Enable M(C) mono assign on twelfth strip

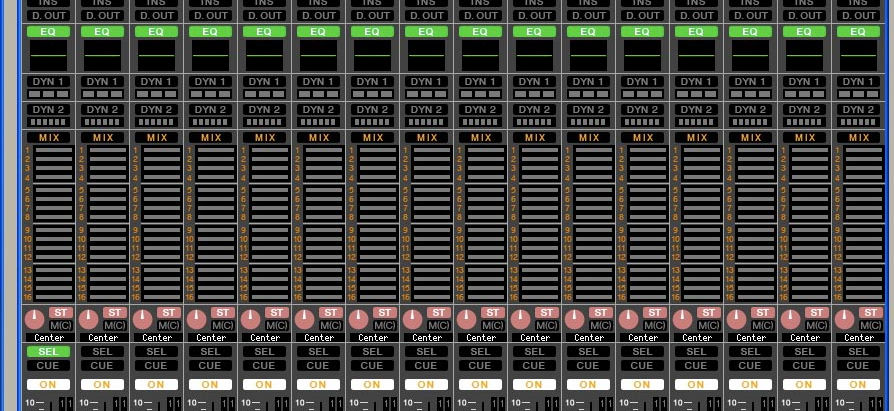point(655,325)
